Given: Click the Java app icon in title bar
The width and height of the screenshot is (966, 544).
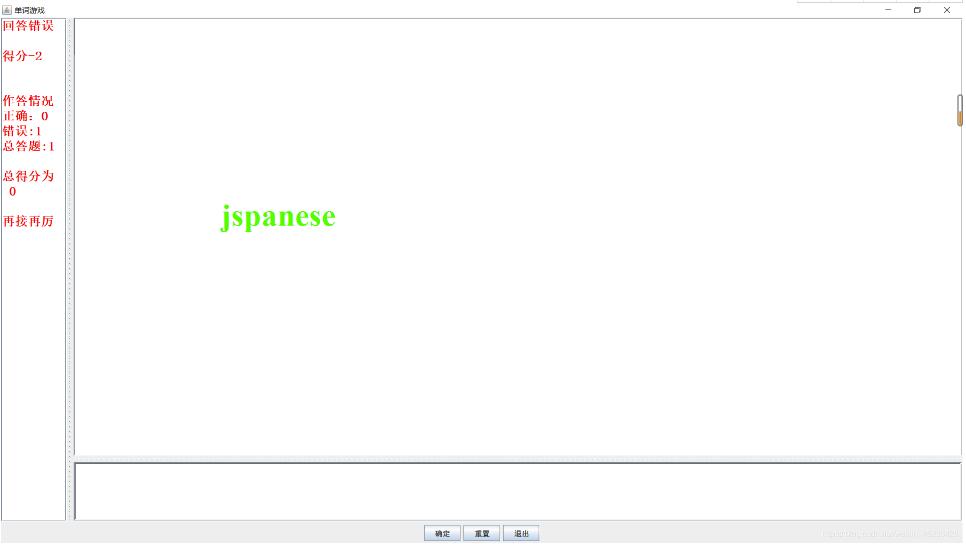Looking at the screenshot, I should coord(7,10).
